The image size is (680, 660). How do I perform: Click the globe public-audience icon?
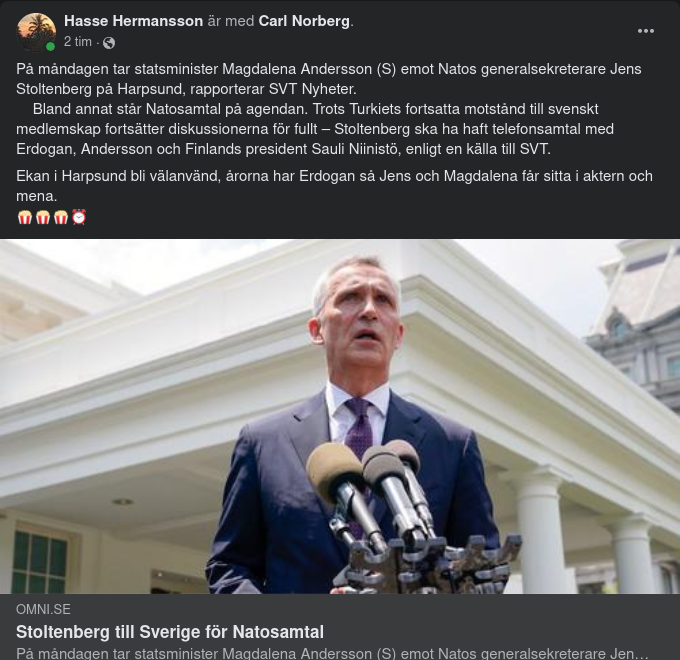click(109, 43)
